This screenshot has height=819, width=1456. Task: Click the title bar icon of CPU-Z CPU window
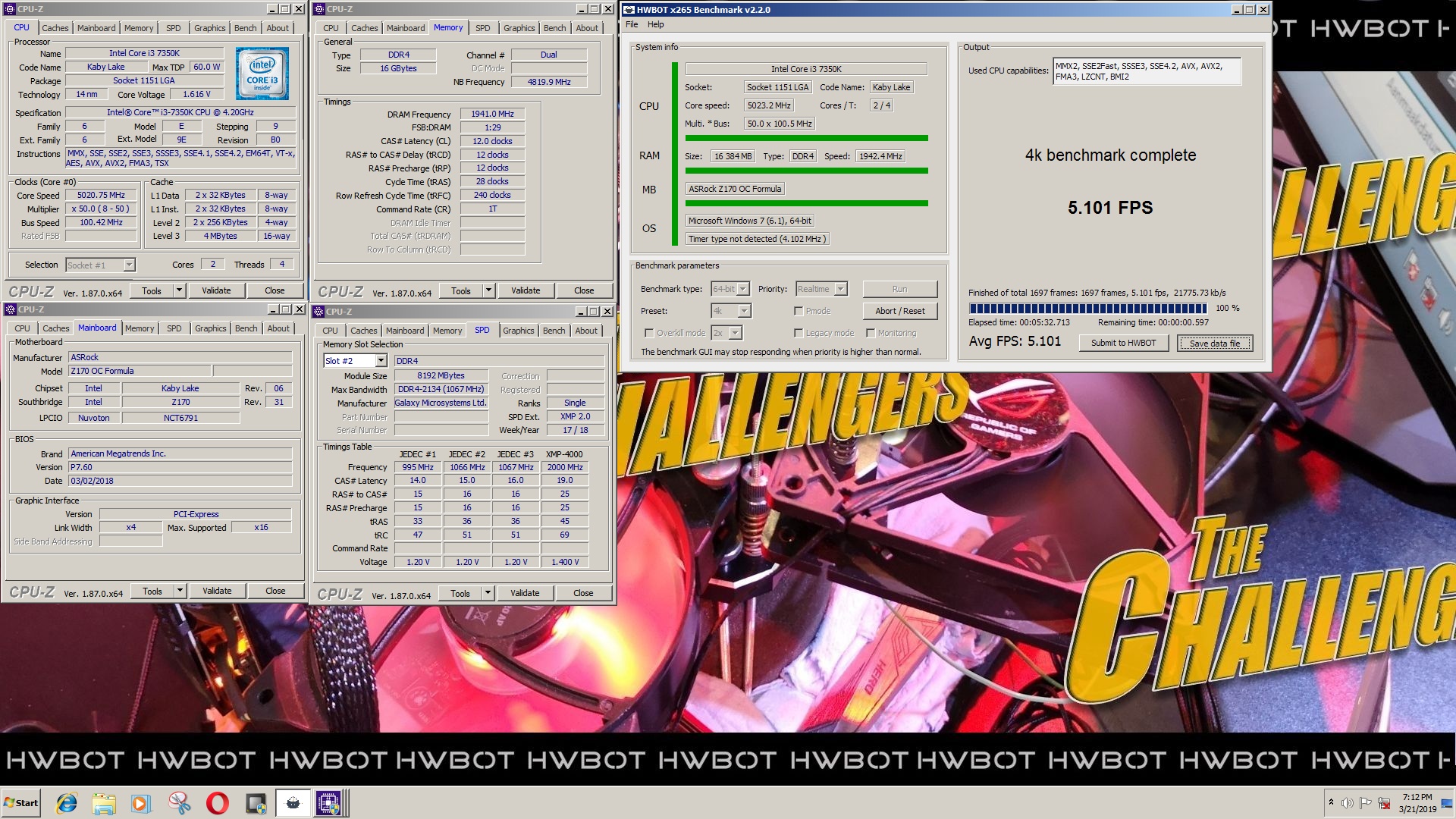point(11,9)
